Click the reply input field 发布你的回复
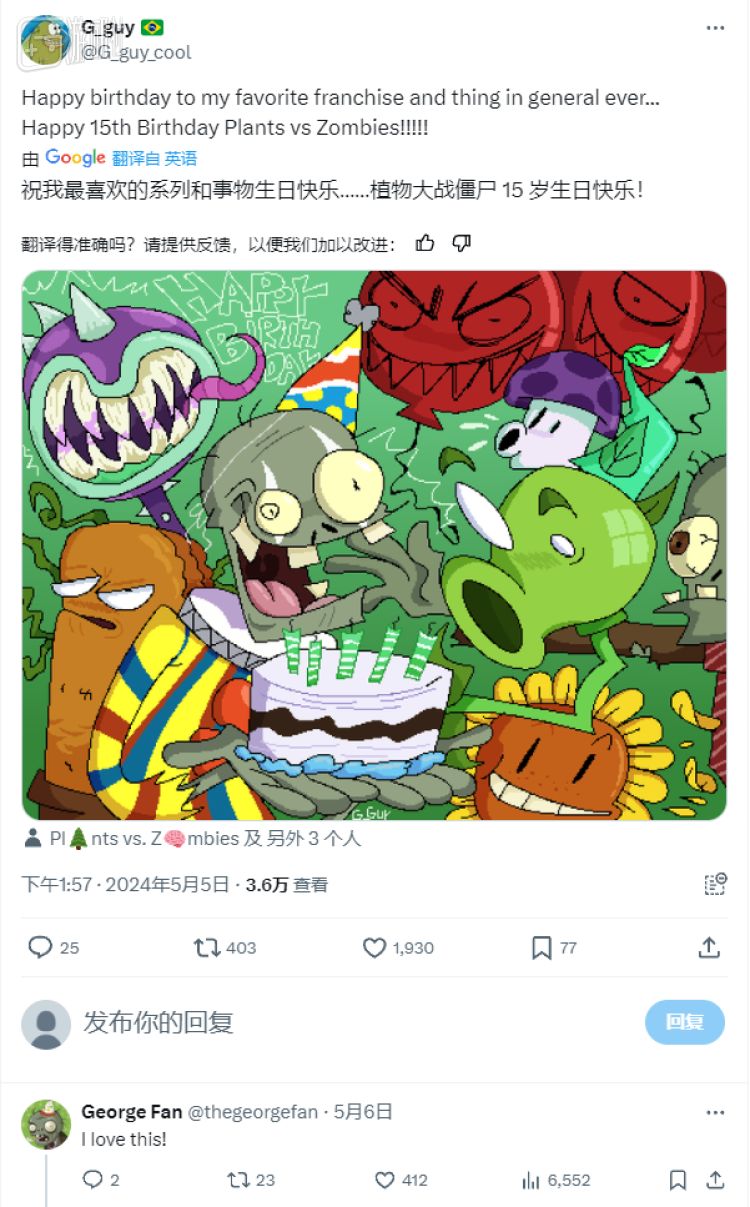The width and height of the screenshot is (750, 1207). click(x=160, y=1023)
